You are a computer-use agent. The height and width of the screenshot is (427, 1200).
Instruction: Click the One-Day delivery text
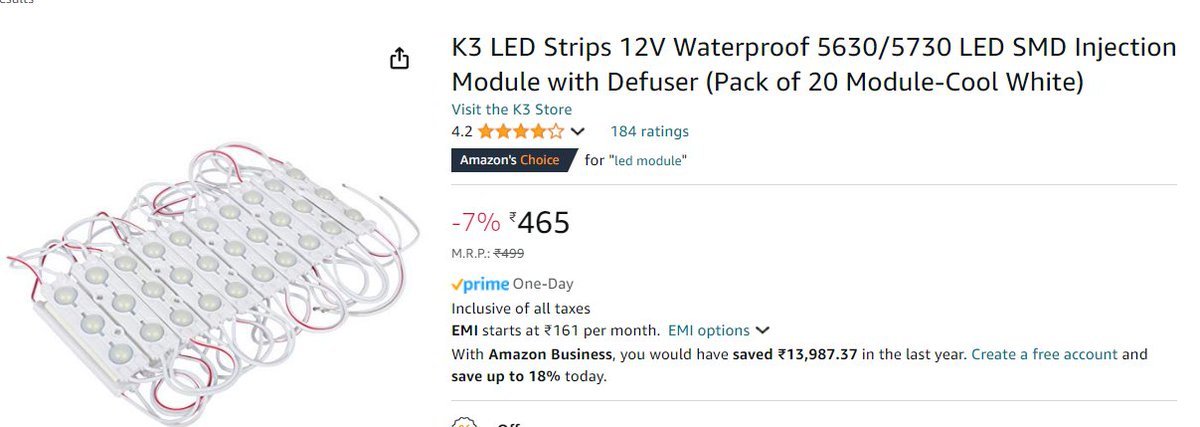543,284
